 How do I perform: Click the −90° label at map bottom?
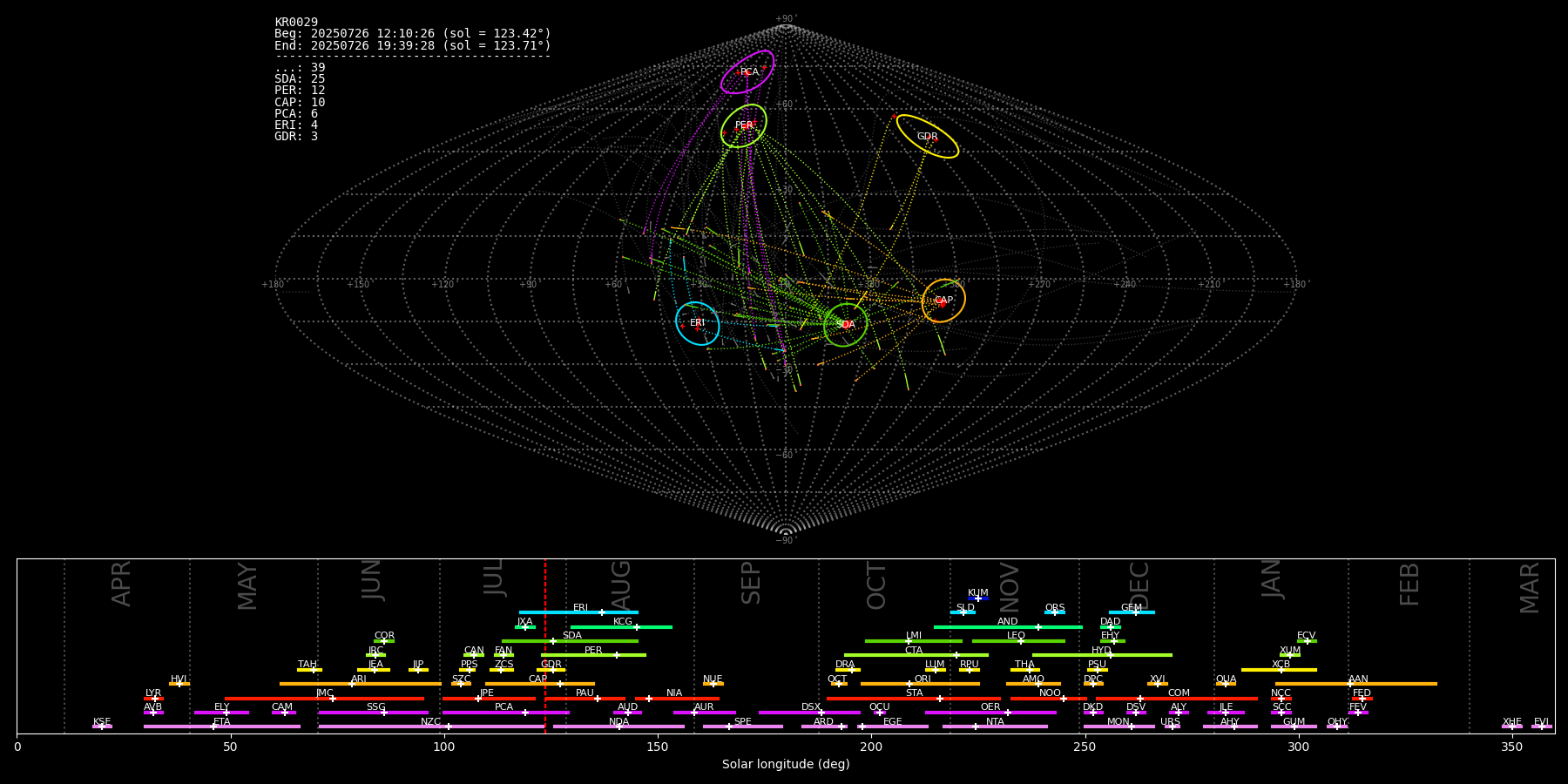(x=786, y=540)
